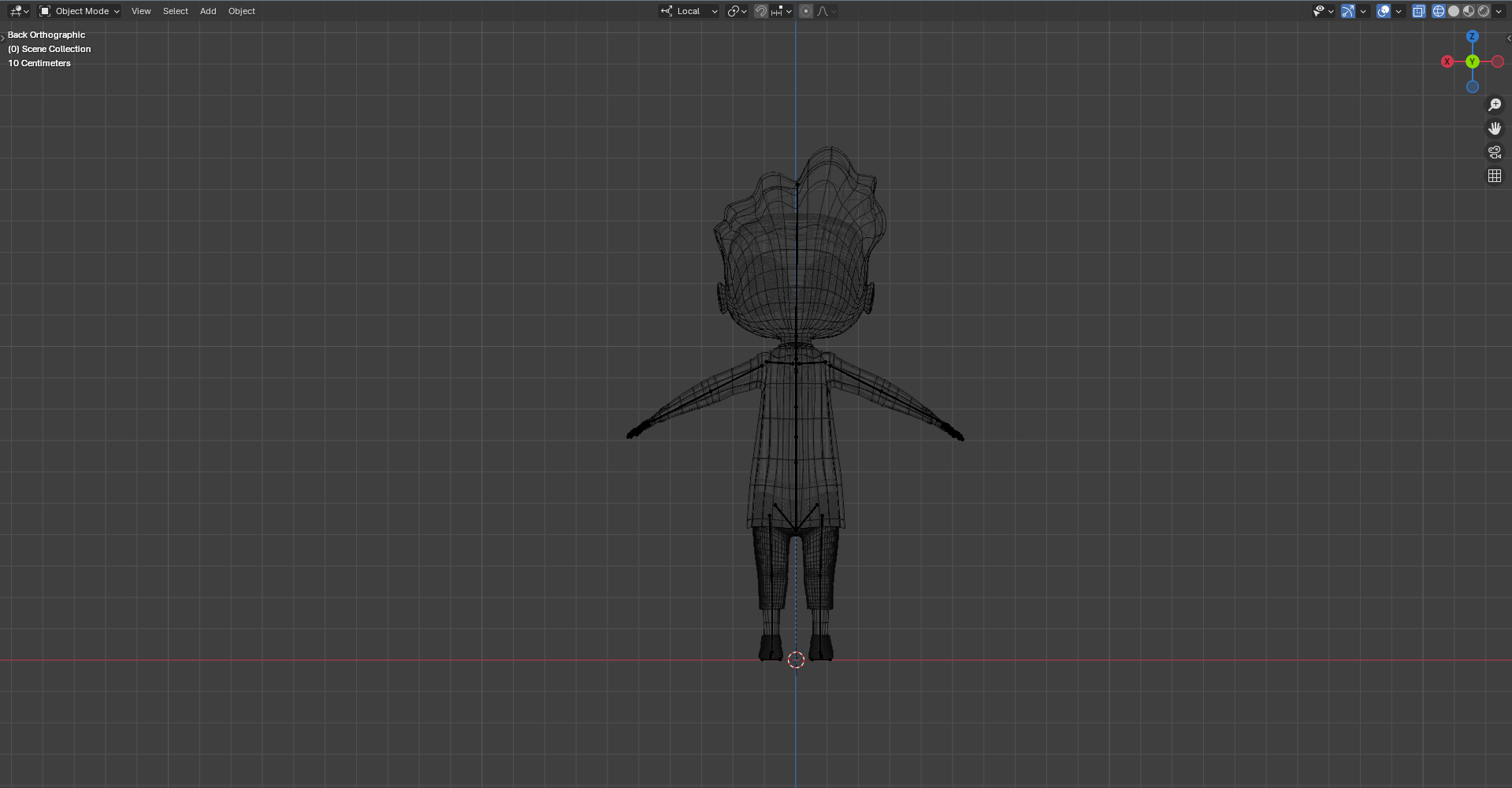Click the pan view hand icon
Screen dimensions: 1512x788
tap(1495, 128)
